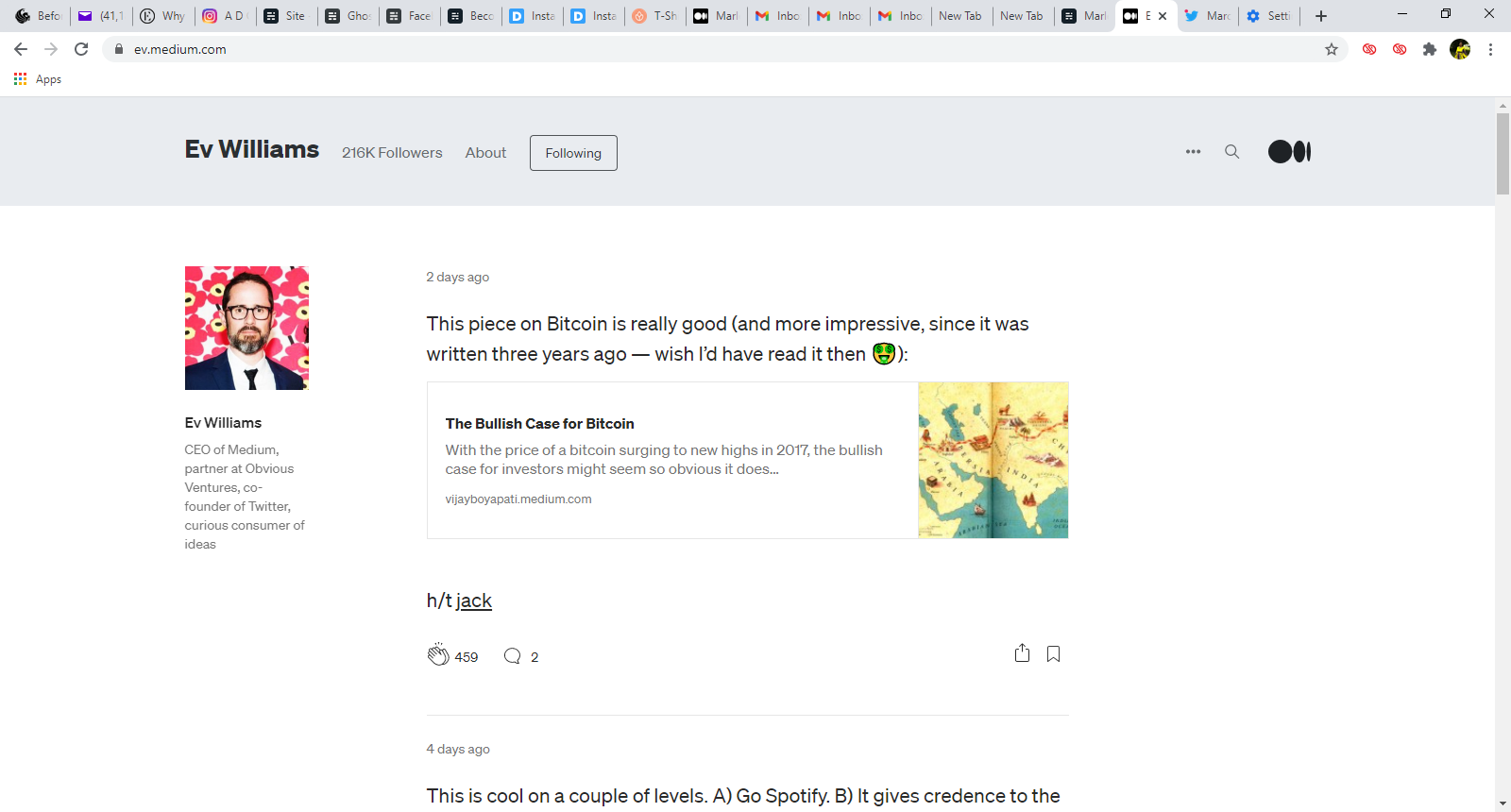This screenshot has height=812, width=1511.
Task: Open the three-dot more options menu
Action: coord(1193,152)
